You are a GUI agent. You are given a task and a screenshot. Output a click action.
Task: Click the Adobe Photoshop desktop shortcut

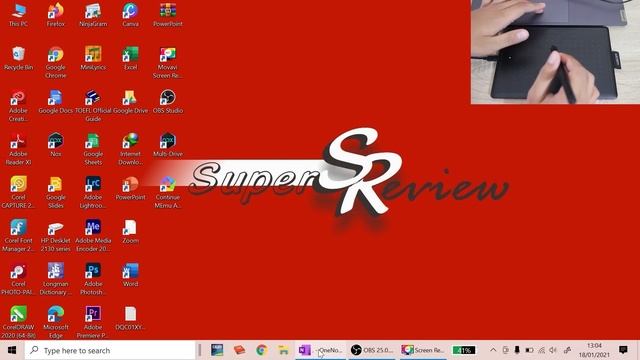tap(93, 279)
